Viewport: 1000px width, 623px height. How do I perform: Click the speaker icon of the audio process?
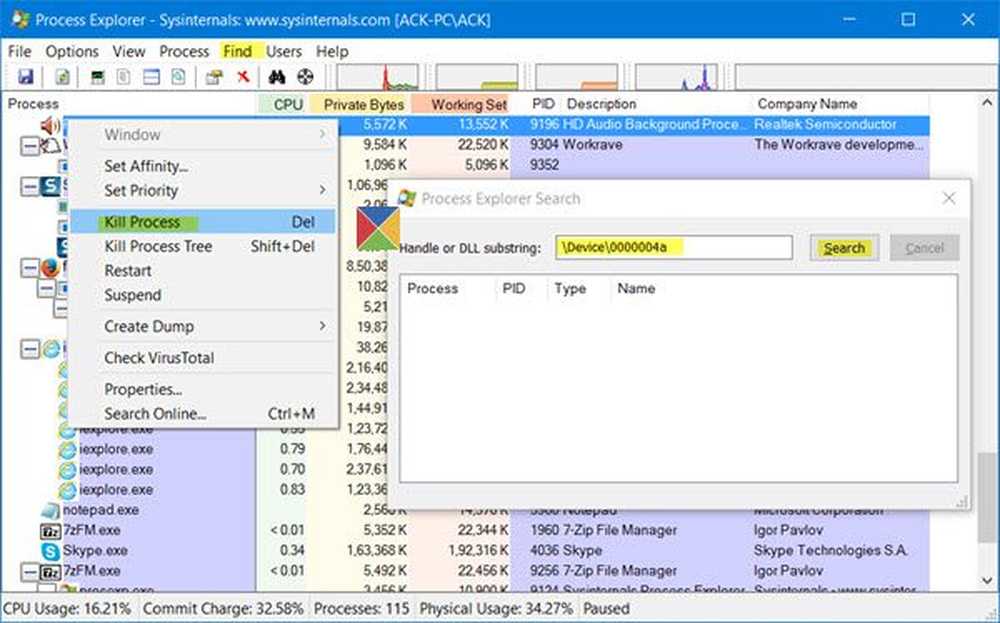[50, 124]
